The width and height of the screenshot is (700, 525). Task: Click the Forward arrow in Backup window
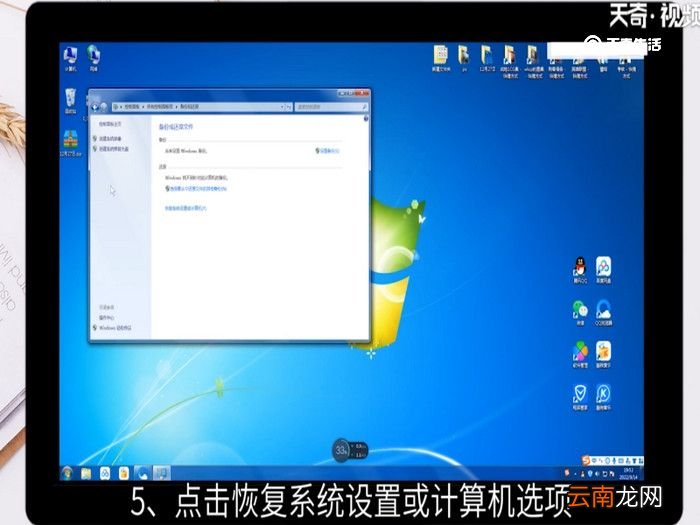[x=104, y=107]
